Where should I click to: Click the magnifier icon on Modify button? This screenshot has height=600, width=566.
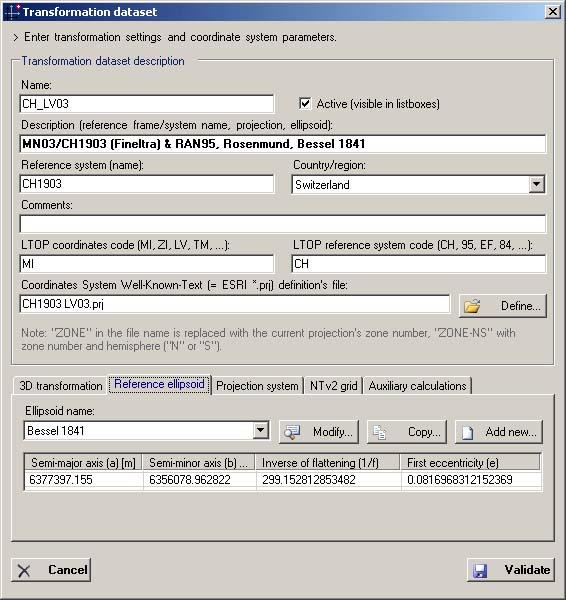(292, 432)
